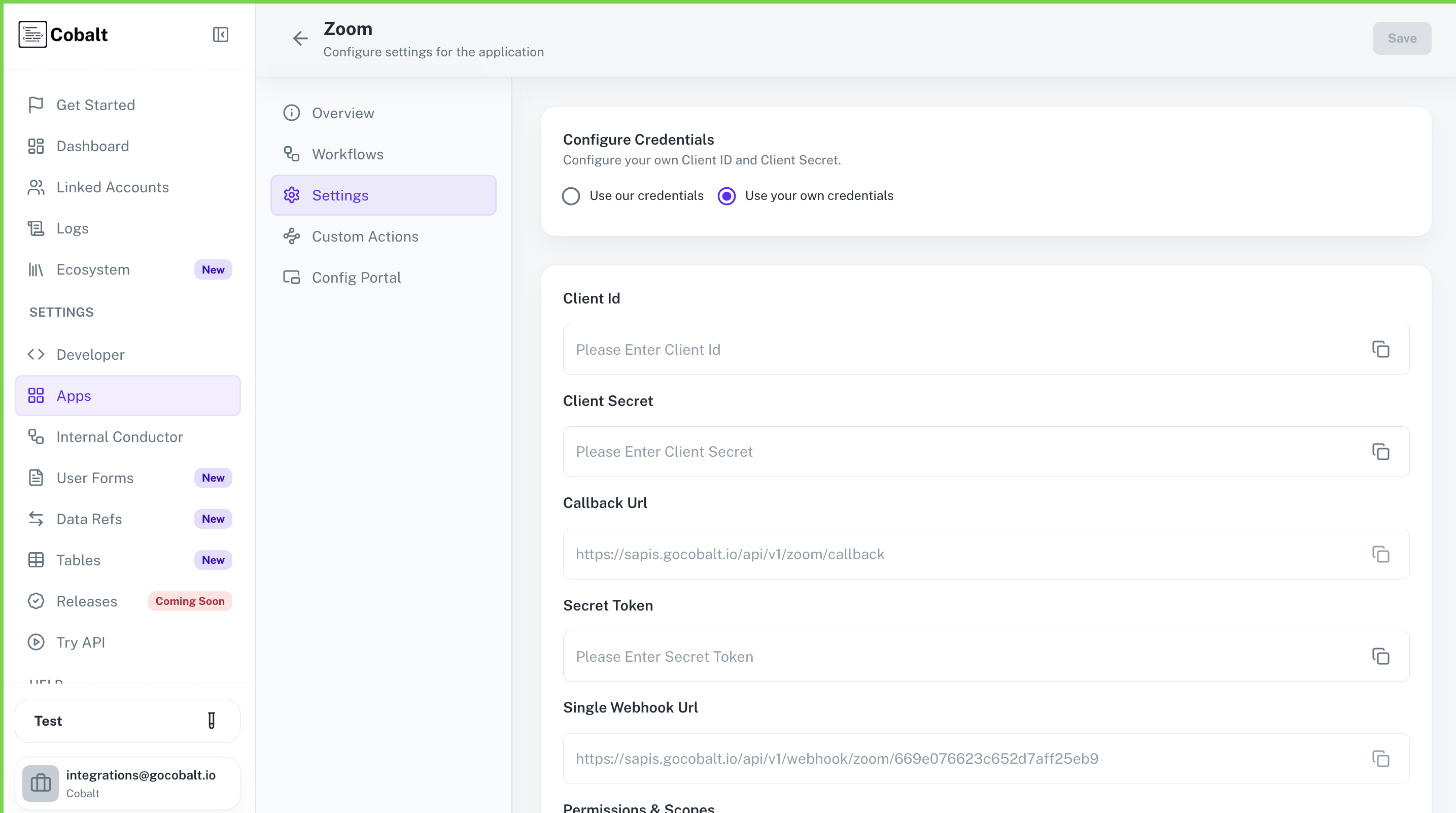This screenshot has height=813, width=1456.
Task: Select the Use our credentials option
Action: point(571,195)
